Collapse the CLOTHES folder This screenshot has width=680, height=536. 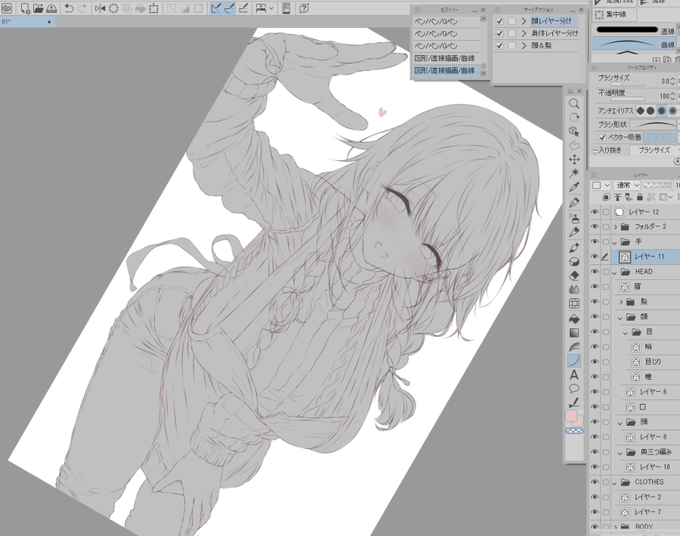click(615, 483)
